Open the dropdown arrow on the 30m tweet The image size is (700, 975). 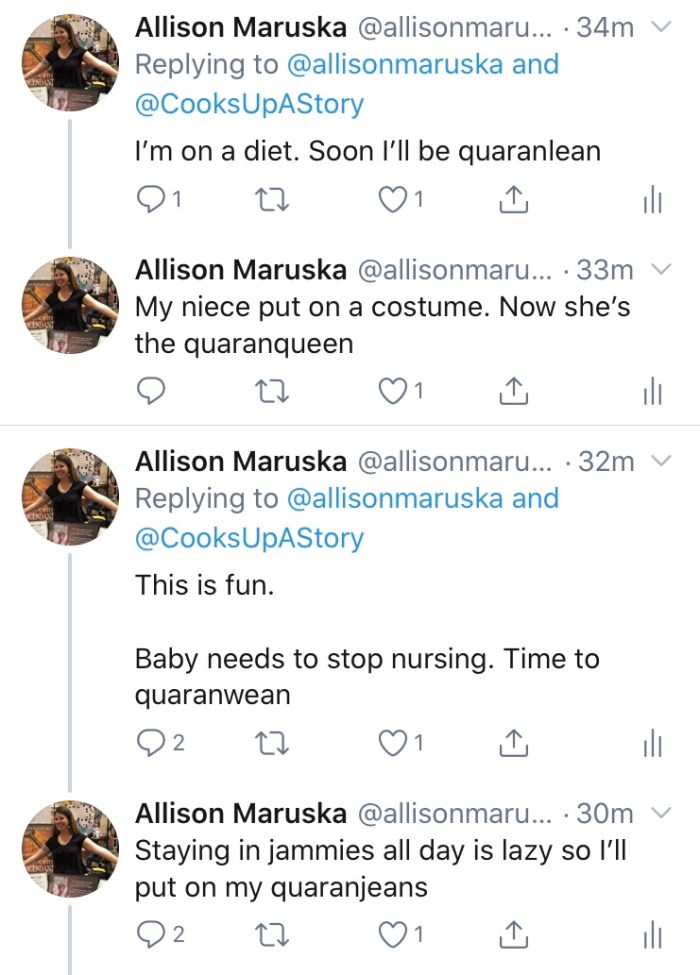point(660,812)
